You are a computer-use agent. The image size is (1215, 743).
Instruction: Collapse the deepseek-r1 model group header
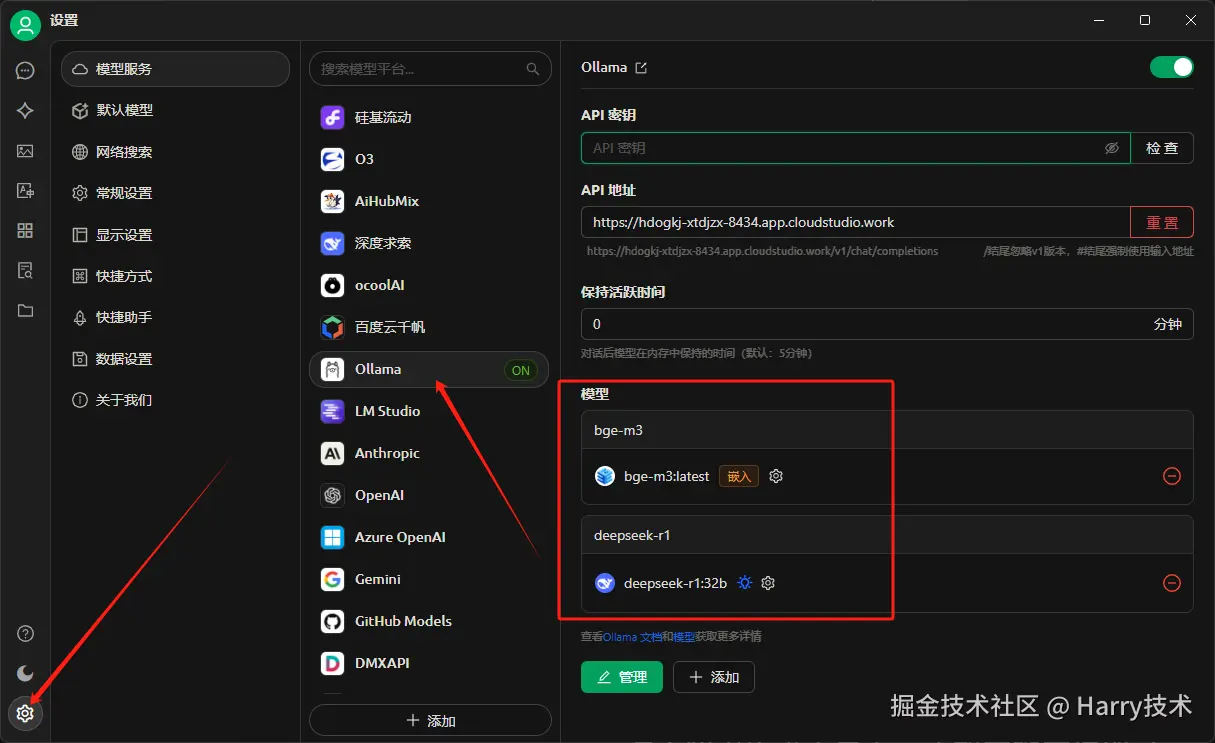pos(887,535)
